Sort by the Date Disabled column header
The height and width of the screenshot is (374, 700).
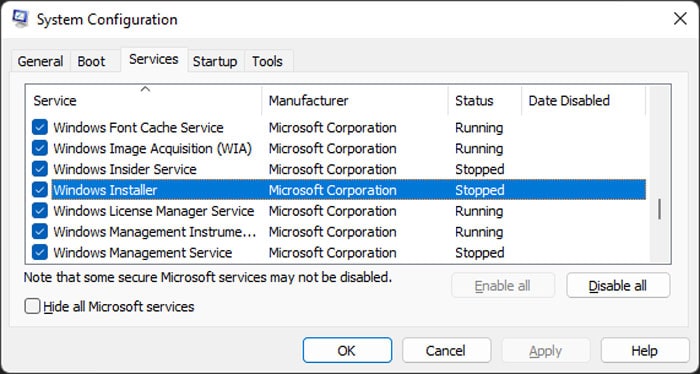pos(583,100)
